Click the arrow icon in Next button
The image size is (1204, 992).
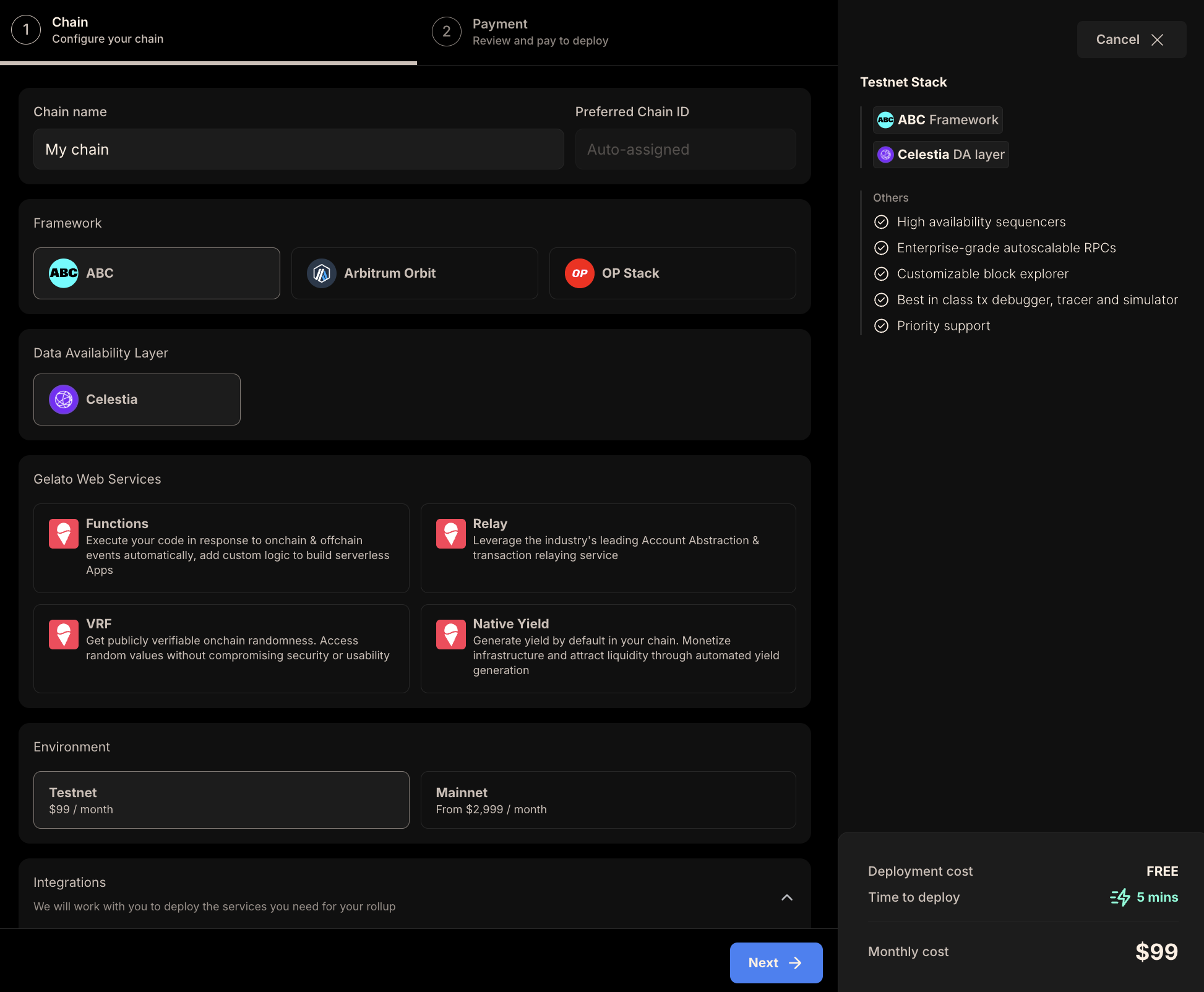click(796, 963)
